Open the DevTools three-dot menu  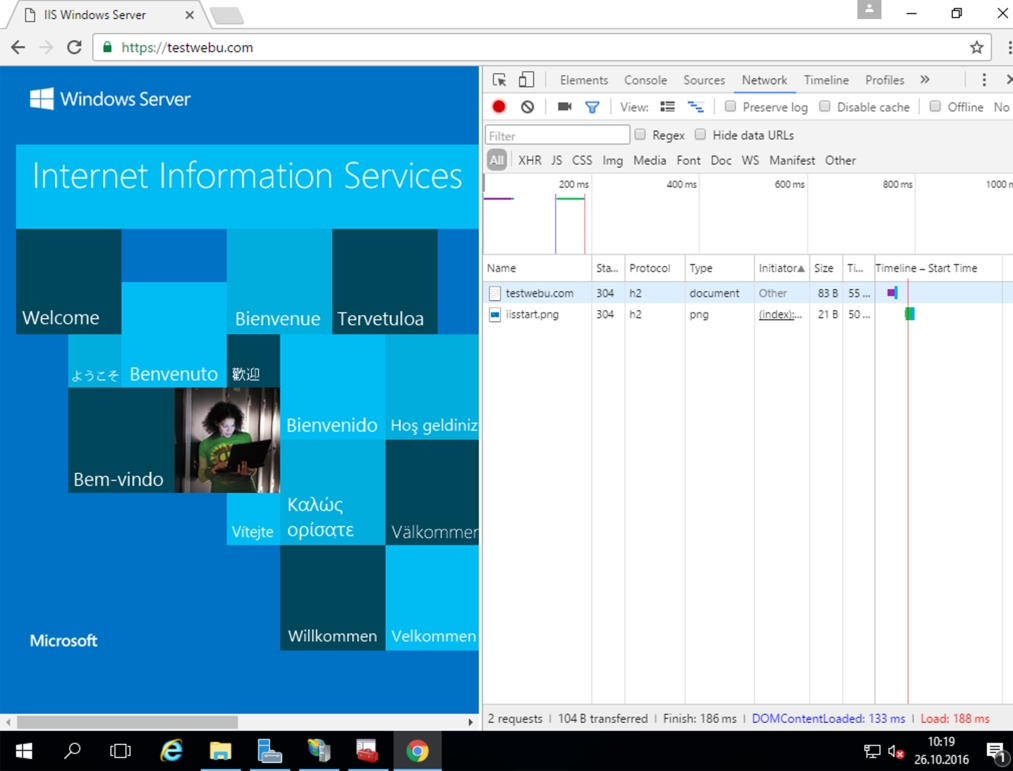click(984, 80)
